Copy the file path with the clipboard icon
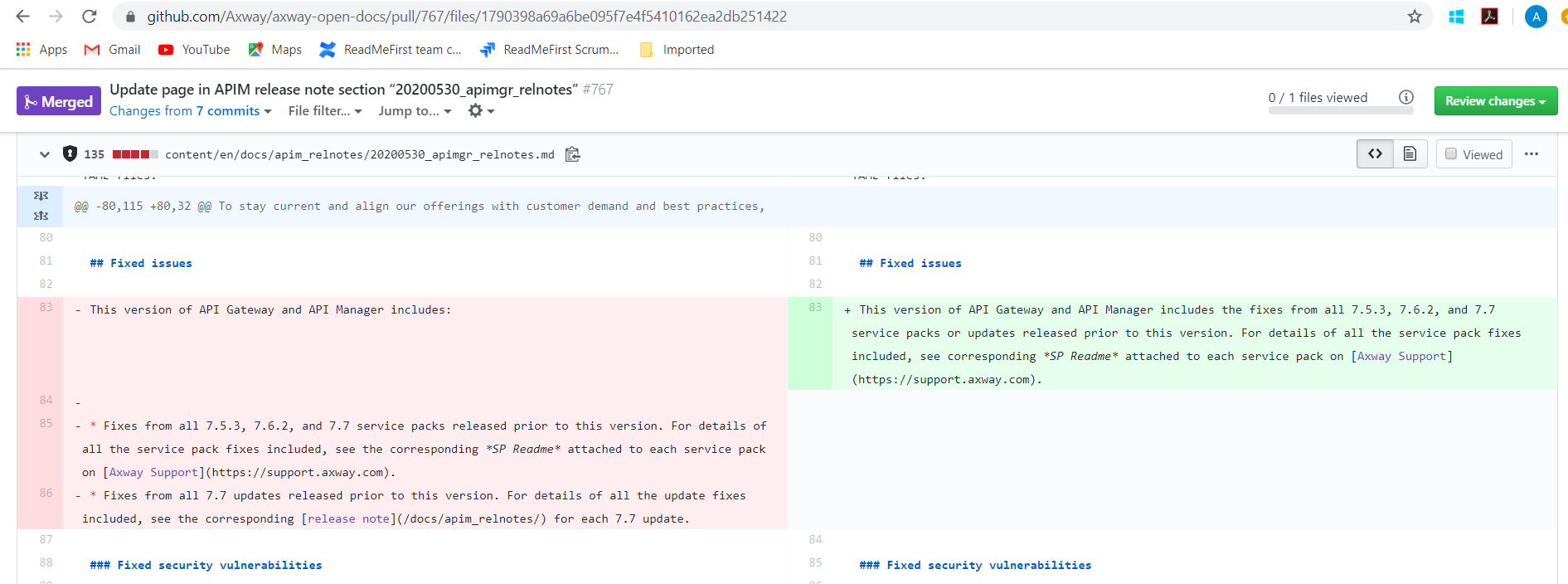 tap(572, 154)
